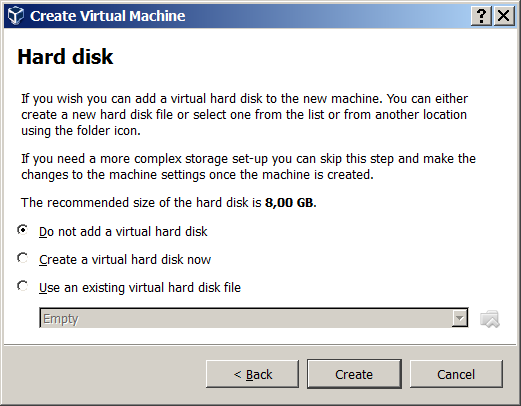This screenshot has height=406, width=521.
Task: Open the help question mark button
Action: pyautogui.click(x=481, y=16)
